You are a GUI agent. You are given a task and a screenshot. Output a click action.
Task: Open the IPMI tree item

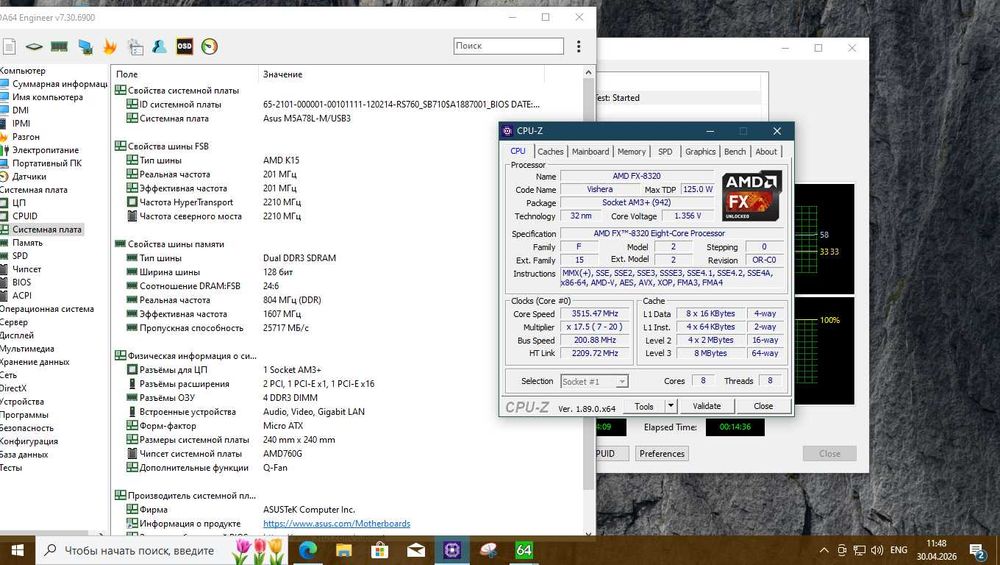[x=21, y=124]
